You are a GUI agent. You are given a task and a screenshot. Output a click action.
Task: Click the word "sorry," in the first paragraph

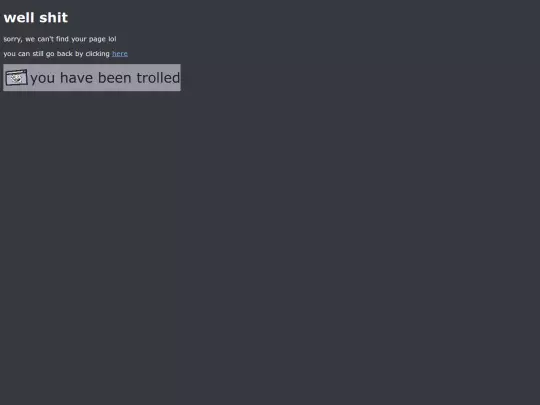[13, 39]
